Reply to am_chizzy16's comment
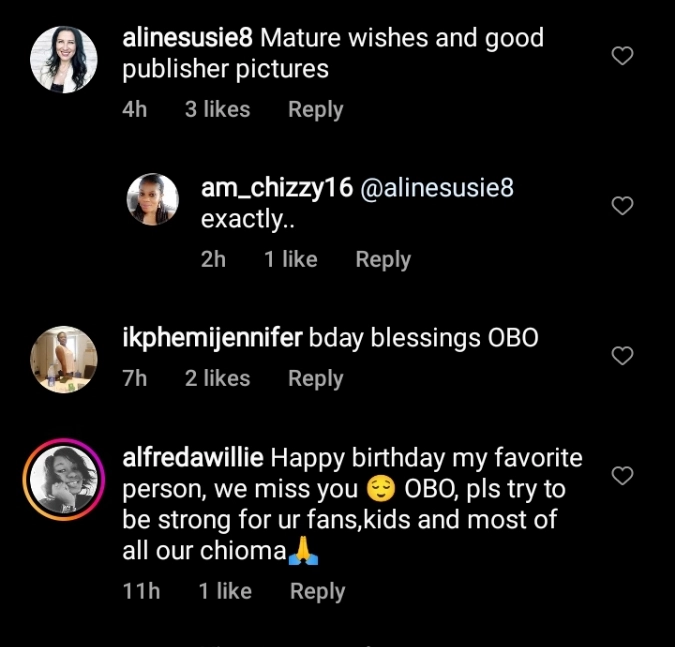The height and width of the screenshot is (647, 675). click(383, 260)
